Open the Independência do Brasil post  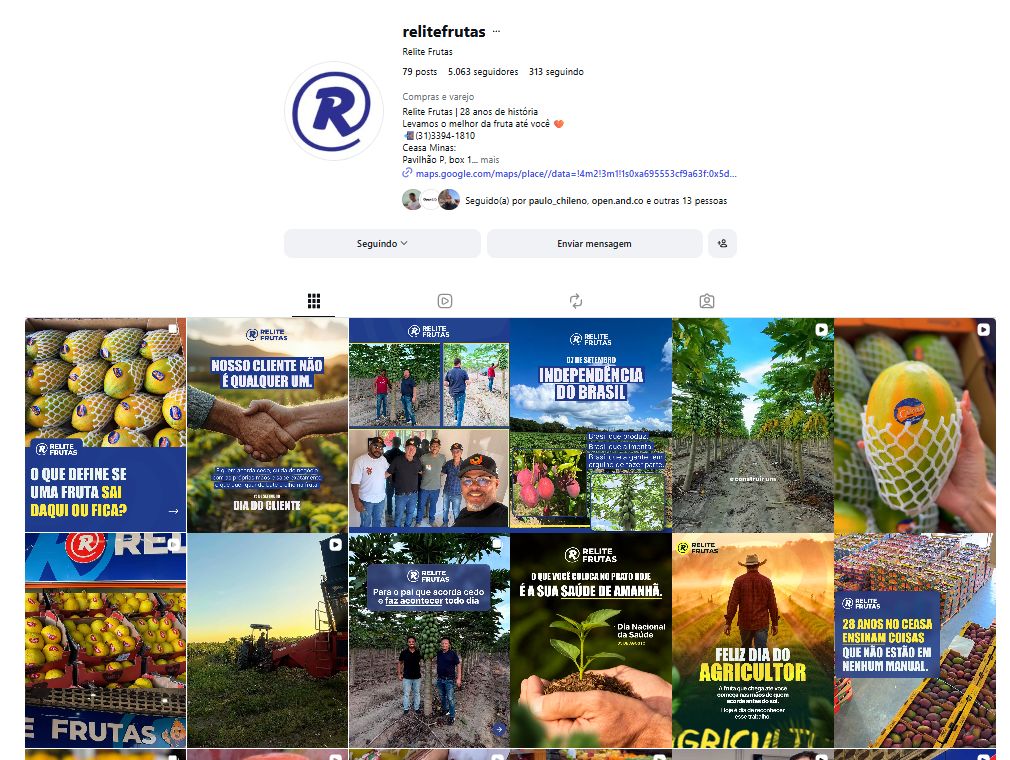(x=591, y=425)
